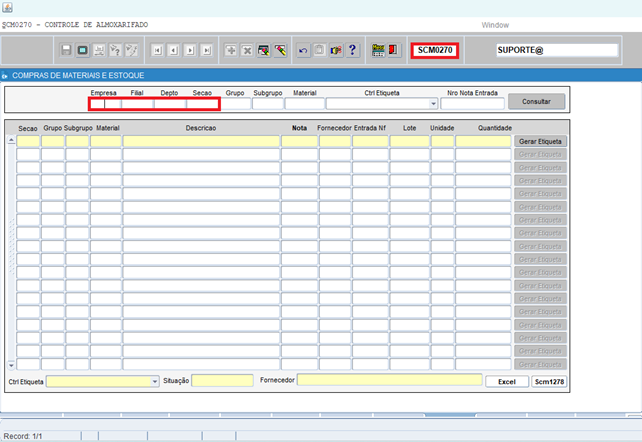
Task: Click the Nota column header
Action: 299,128
